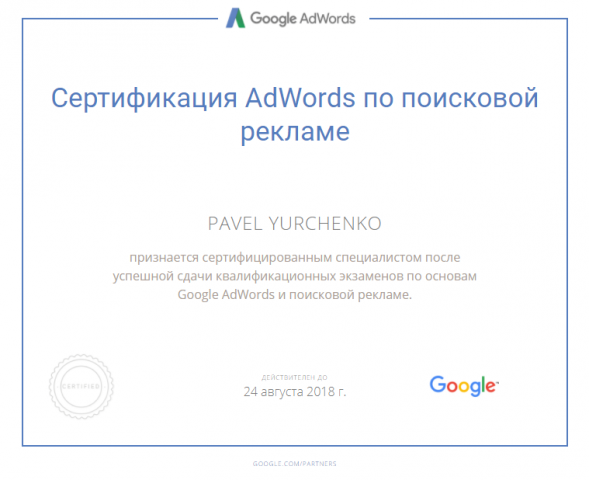Click the line 'успешной сдачи квалификационных экзаменов по основам'
Viewport: 589px width, 480px height.
click(x=295, y=276)
